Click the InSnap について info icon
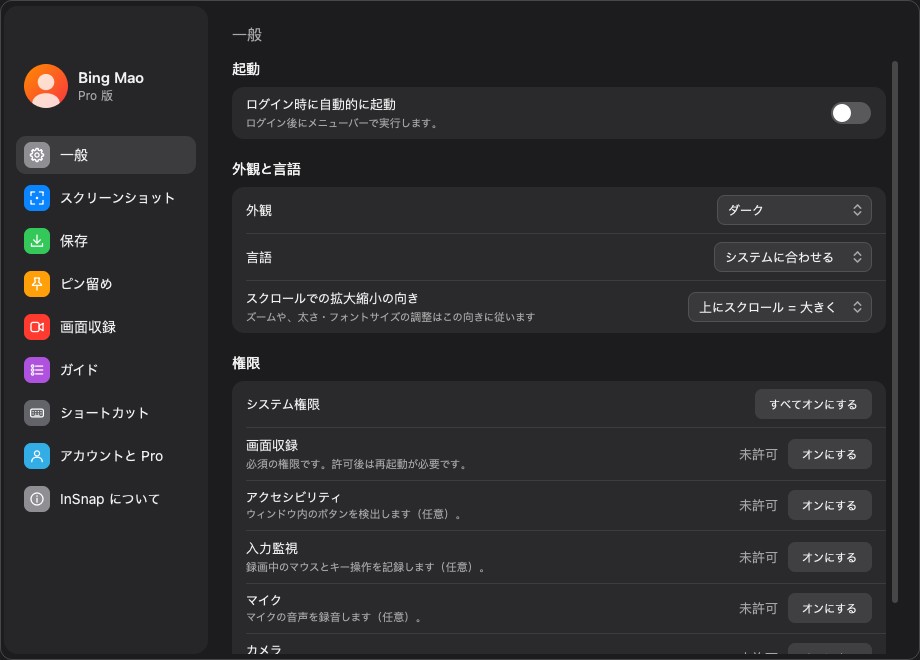920x660 pixels. (x=37, y=499)
